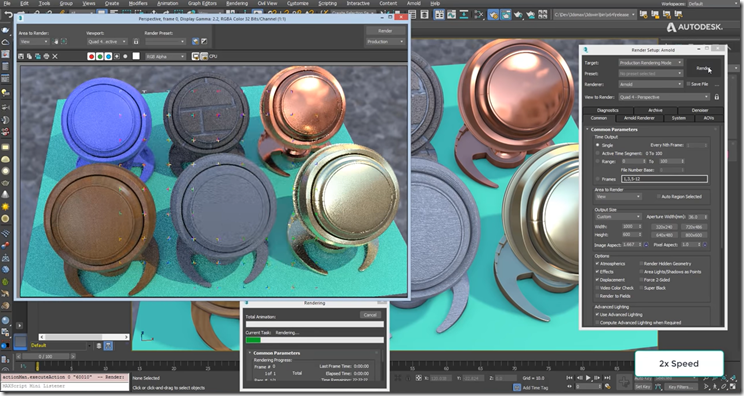This screenshot has height=396, width=744.
Task: Click the Image Aspect lock icon
Action: click(646, 245)
